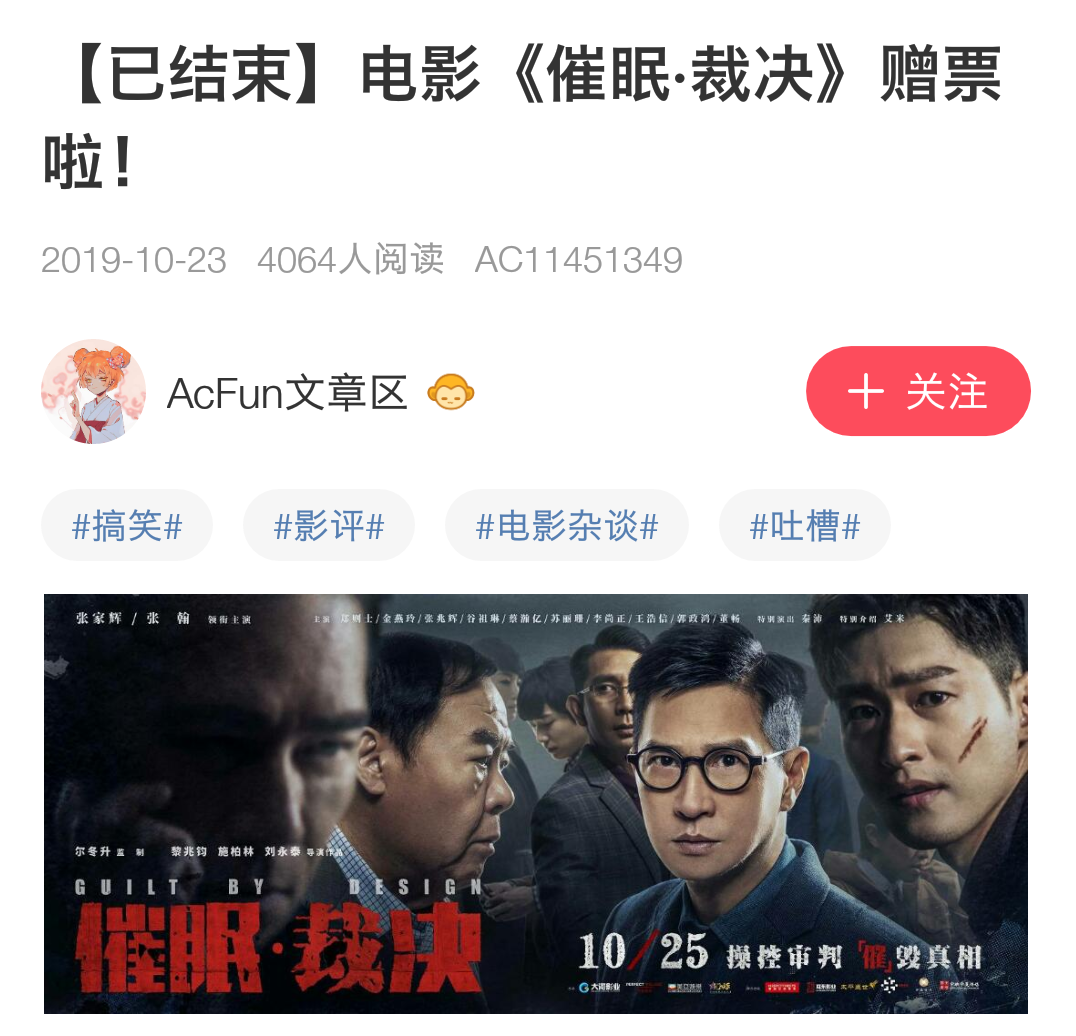
Task: Click the red 催眠·裁决 title on the poster
Action: point(278,947)
